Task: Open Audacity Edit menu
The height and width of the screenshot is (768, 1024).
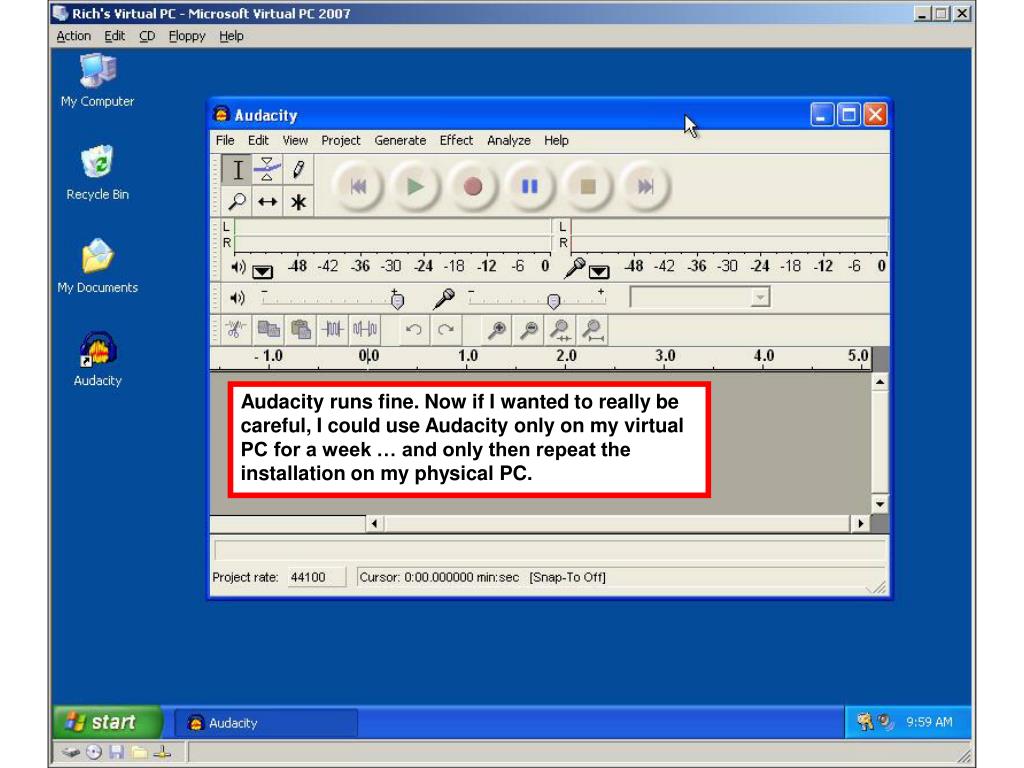Action: coord(258,140)
